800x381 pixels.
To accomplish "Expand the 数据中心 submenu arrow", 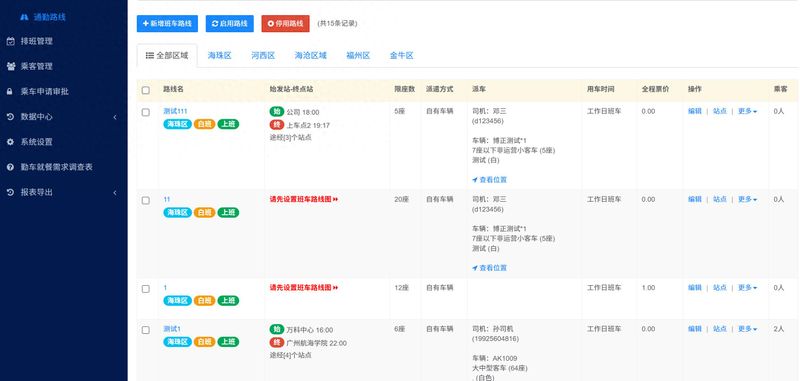I will [x=115, y=117].
